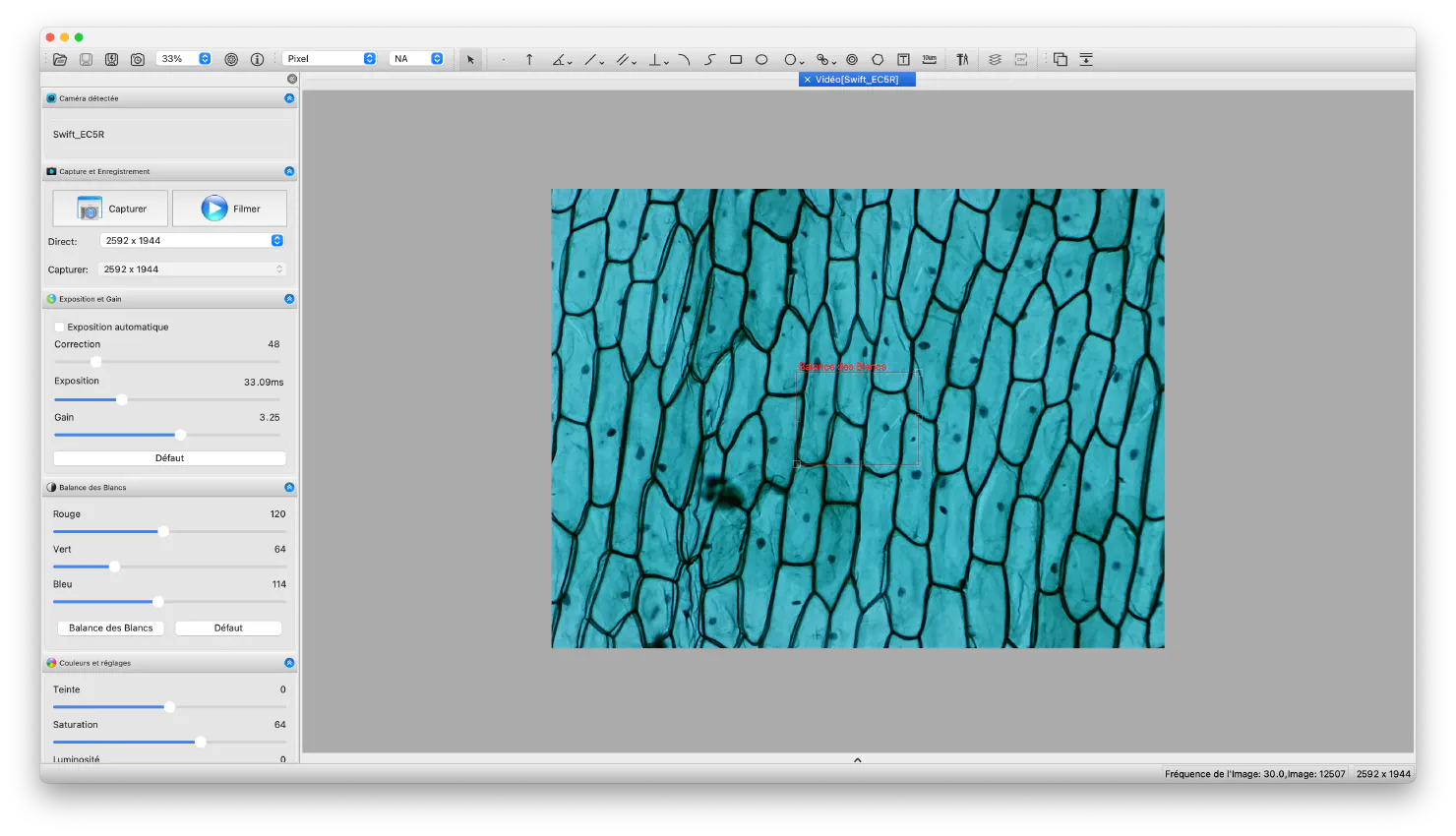Select the parallel lines tool

point(623,59)
